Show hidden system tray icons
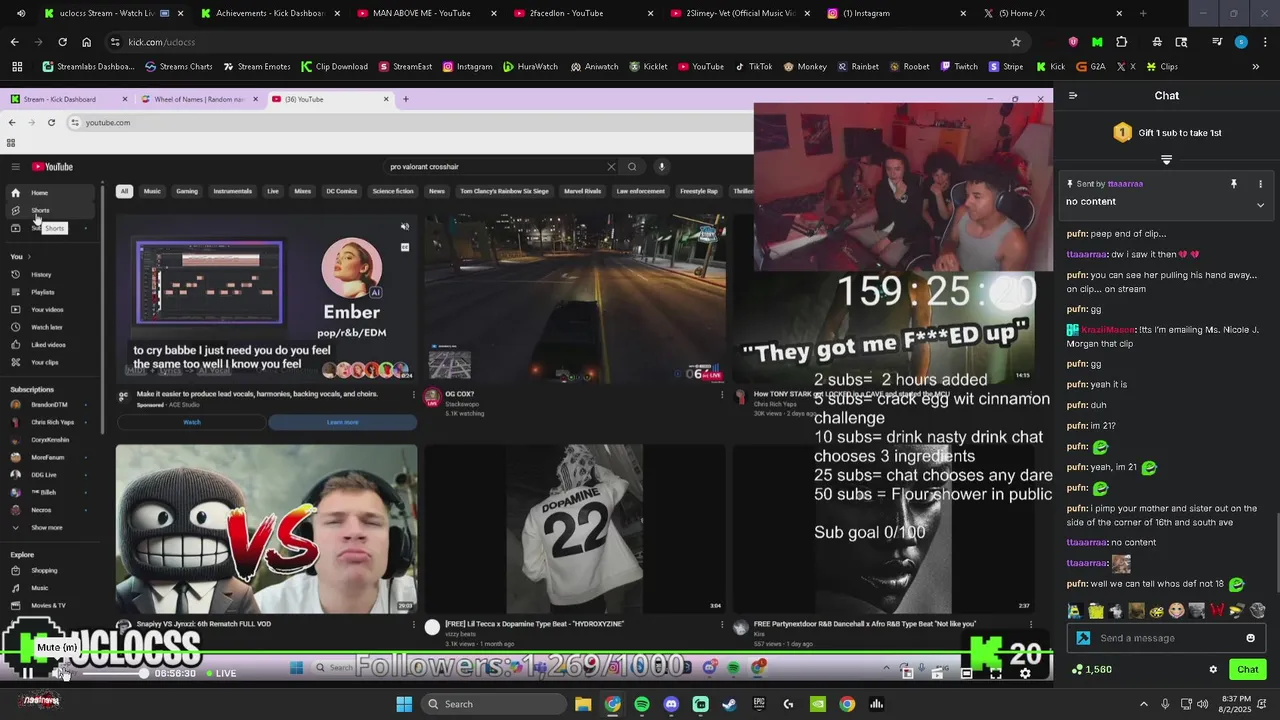The image size is (1280, 720). click(x=1144, y=704)
